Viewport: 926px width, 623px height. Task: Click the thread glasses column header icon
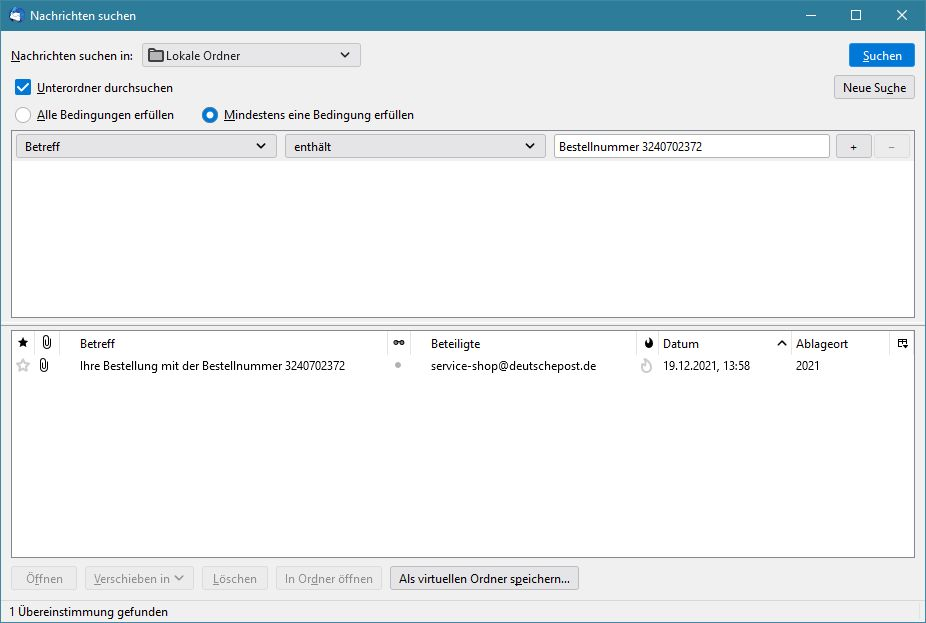(x=399, y=343)
